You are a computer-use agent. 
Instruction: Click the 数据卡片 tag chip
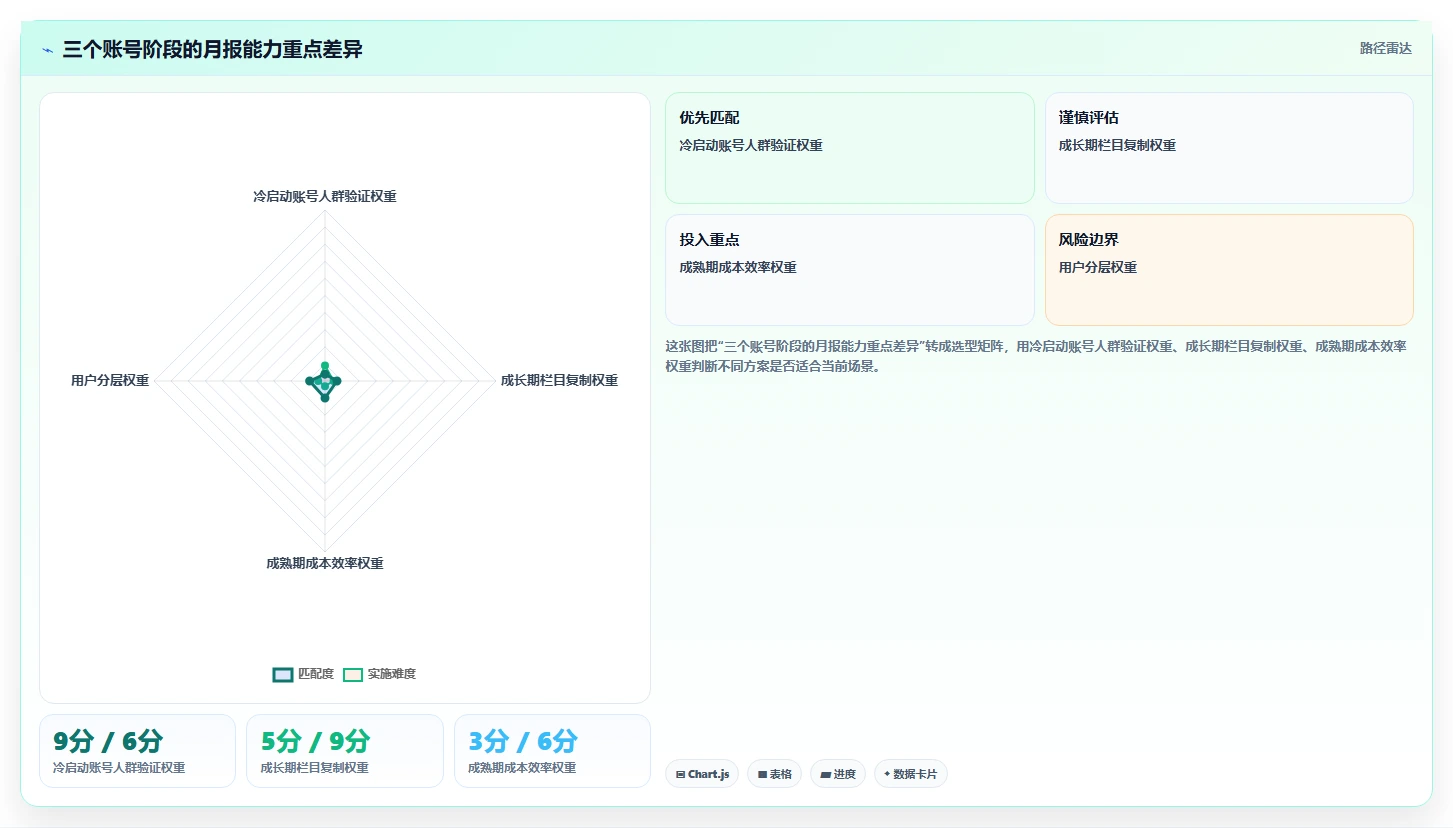coord(911,774)
